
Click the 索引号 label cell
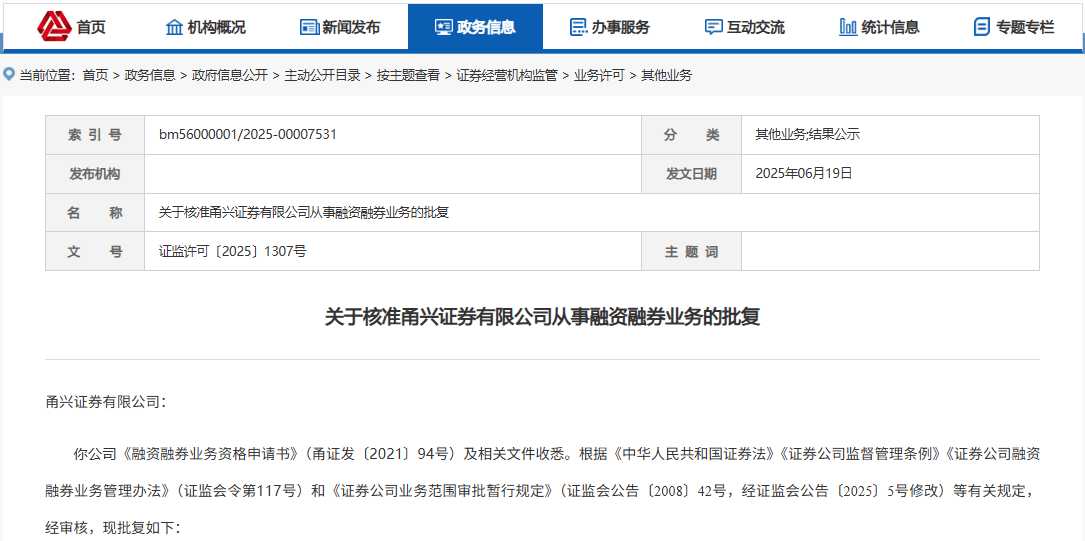pos(95,135)
